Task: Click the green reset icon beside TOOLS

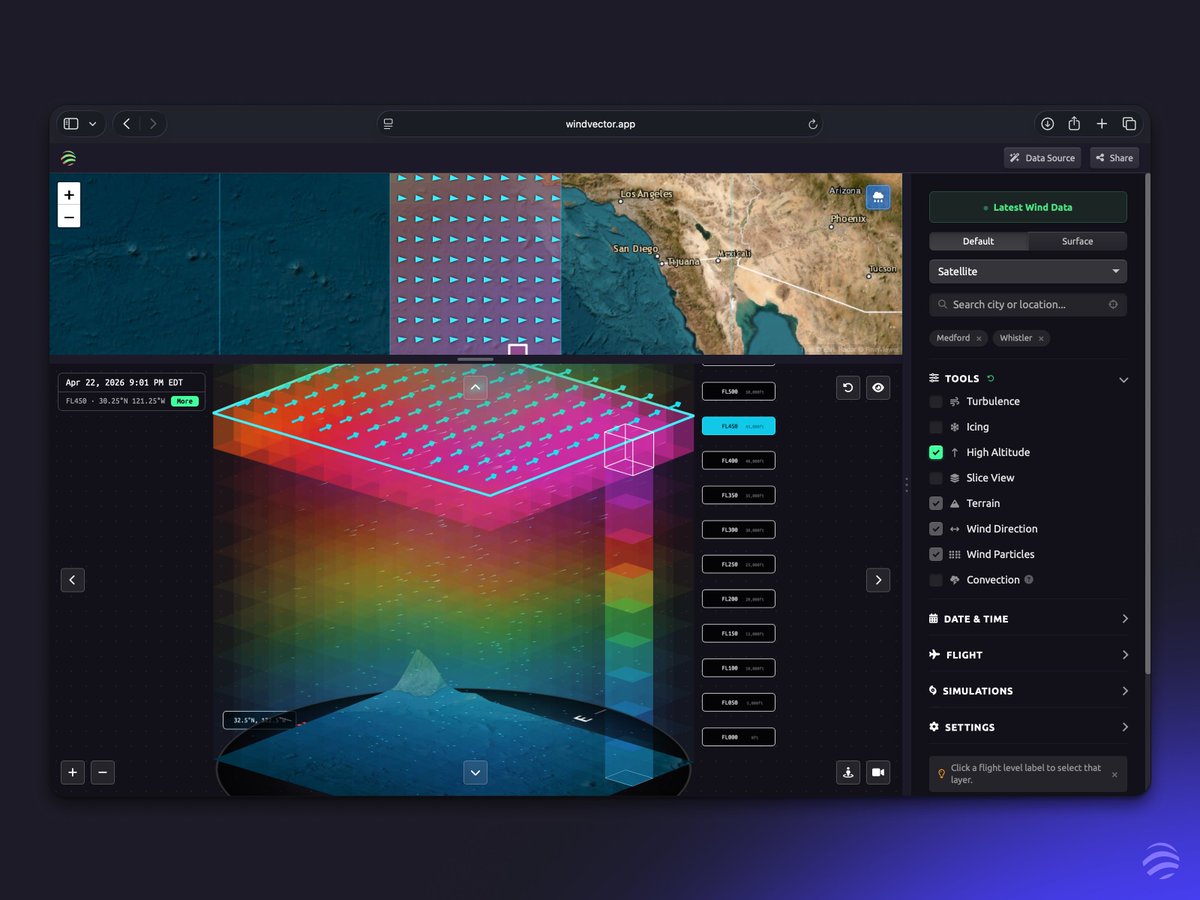Action: coord(991,379)
